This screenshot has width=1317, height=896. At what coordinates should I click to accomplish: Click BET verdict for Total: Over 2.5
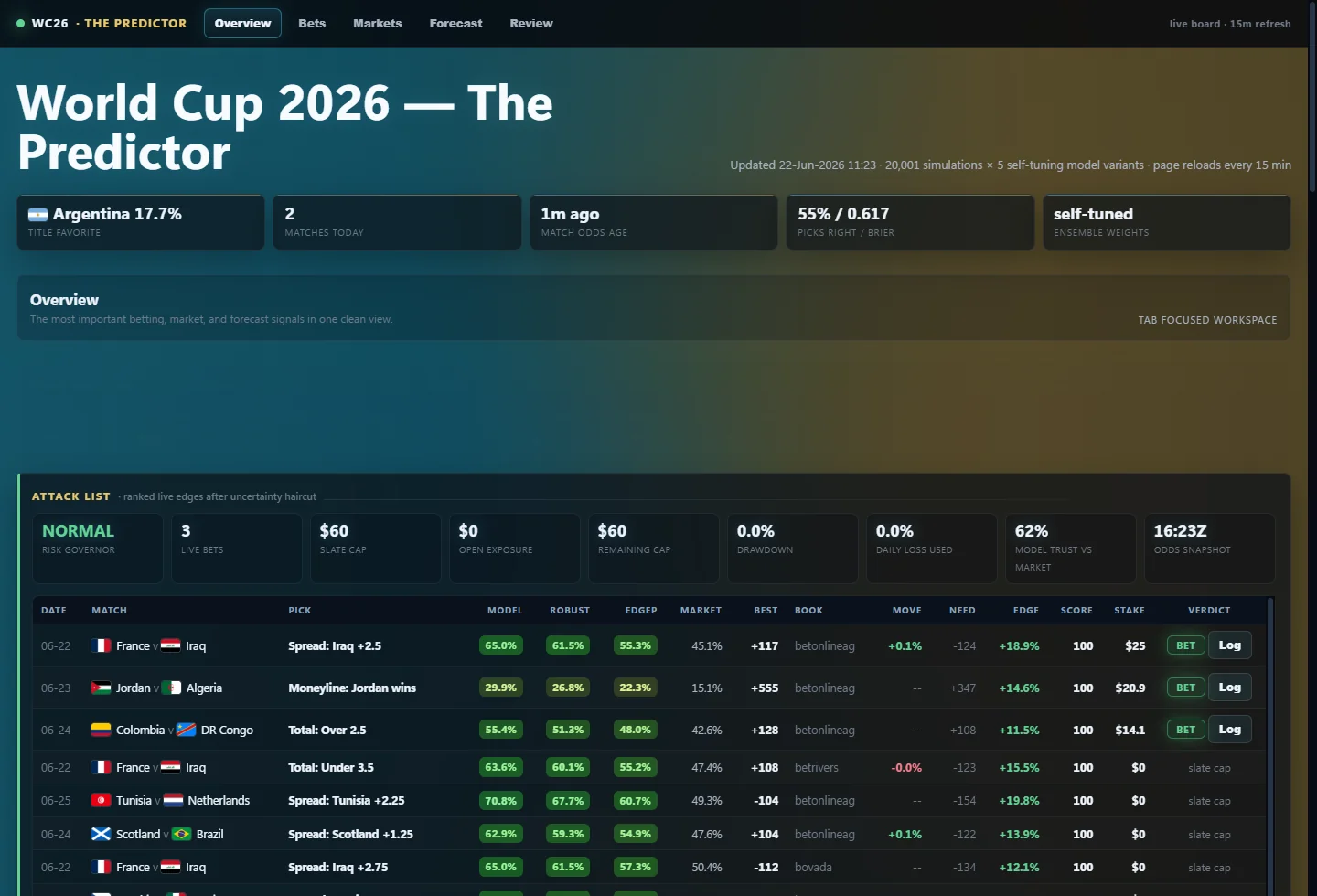point(1185,730)
